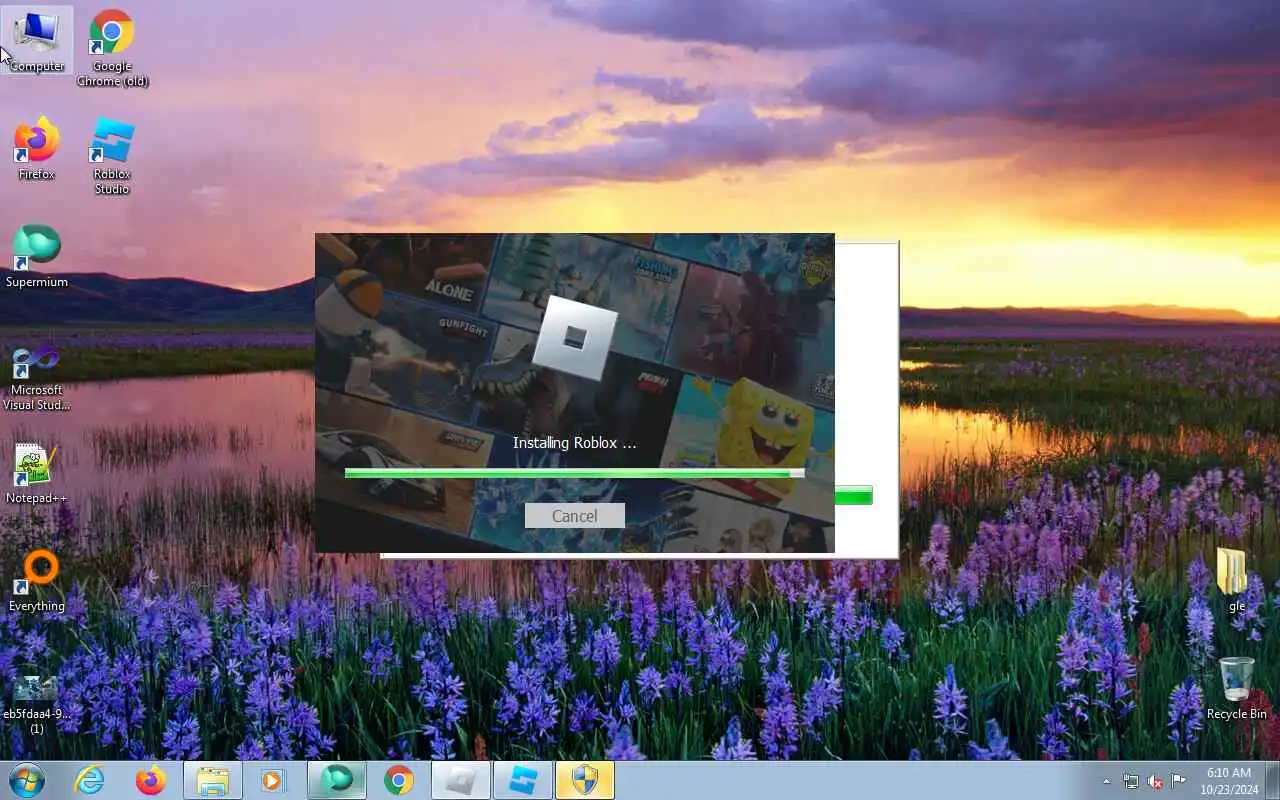Open the Recycle Bin
The width and height of the screenshot is (1280, 800).
pos(1236,688)
